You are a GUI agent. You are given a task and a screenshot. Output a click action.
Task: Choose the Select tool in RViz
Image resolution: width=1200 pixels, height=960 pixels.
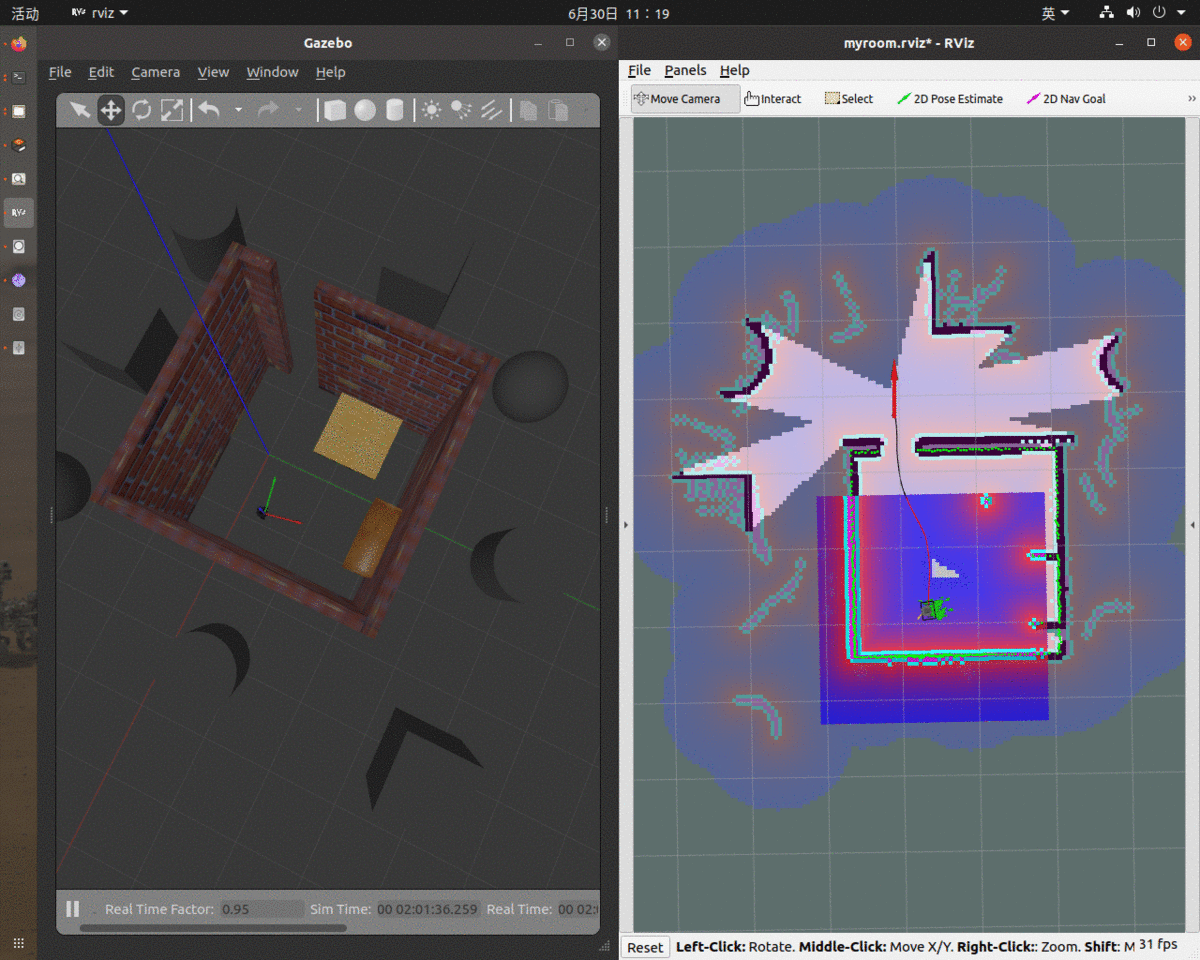(x=848, y=99)
